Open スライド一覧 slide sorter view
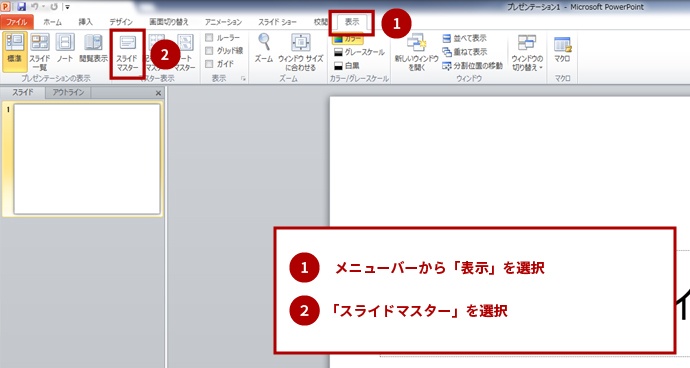Viewport: 690px width, 368px height. (40, 52)
